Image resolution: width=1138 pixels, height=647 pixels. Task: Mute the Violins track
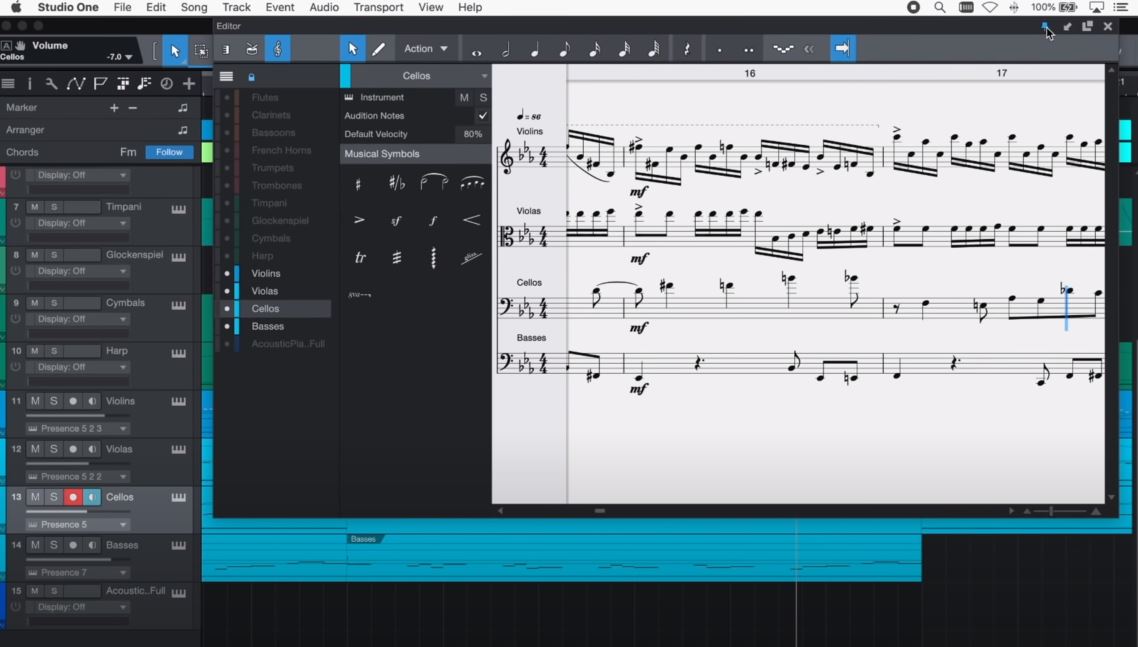coord(35,401)
